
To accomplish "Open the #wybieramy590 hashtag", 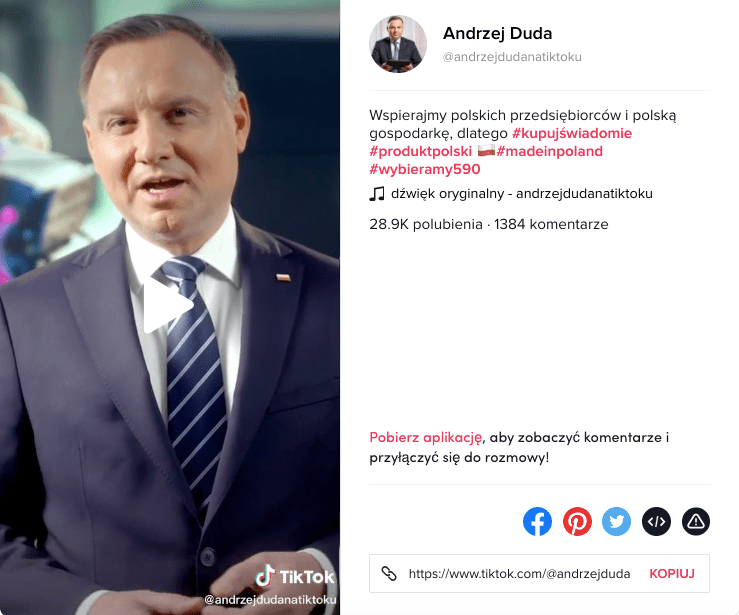I will pos(425,169).
